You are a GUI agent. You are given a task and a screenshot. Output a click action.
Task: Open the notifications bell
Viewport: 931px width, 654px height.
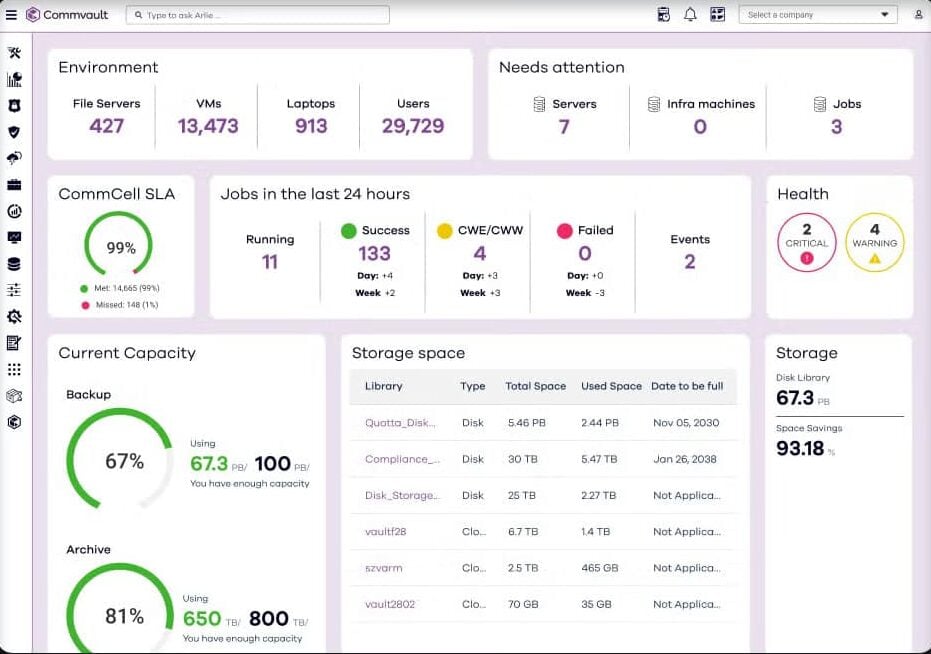[x=690, y=15]
